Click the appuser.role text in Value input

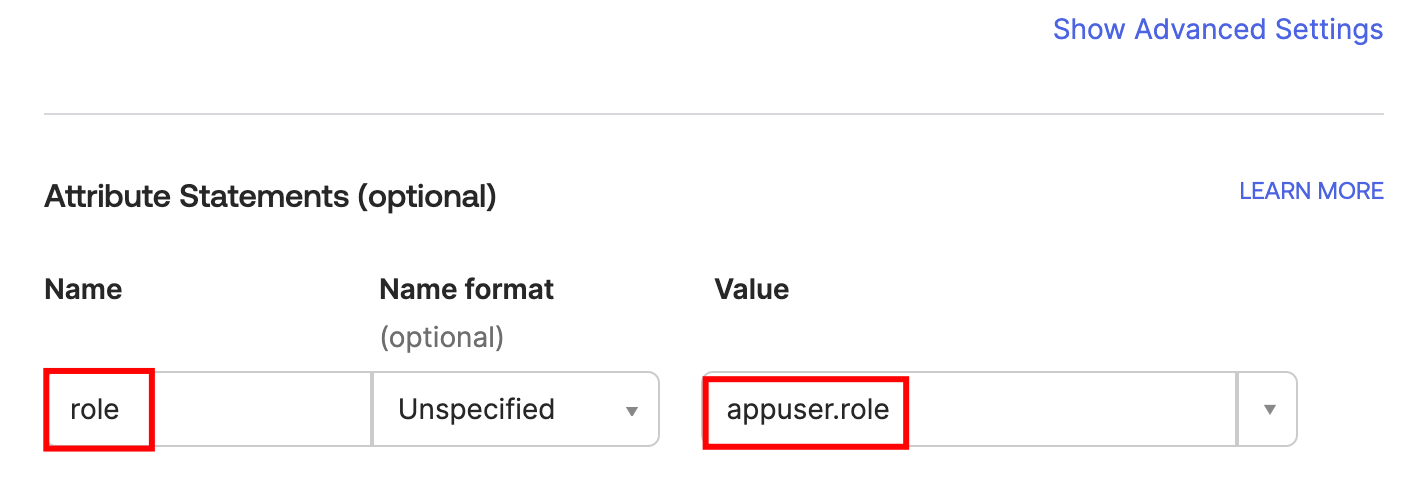808,409
